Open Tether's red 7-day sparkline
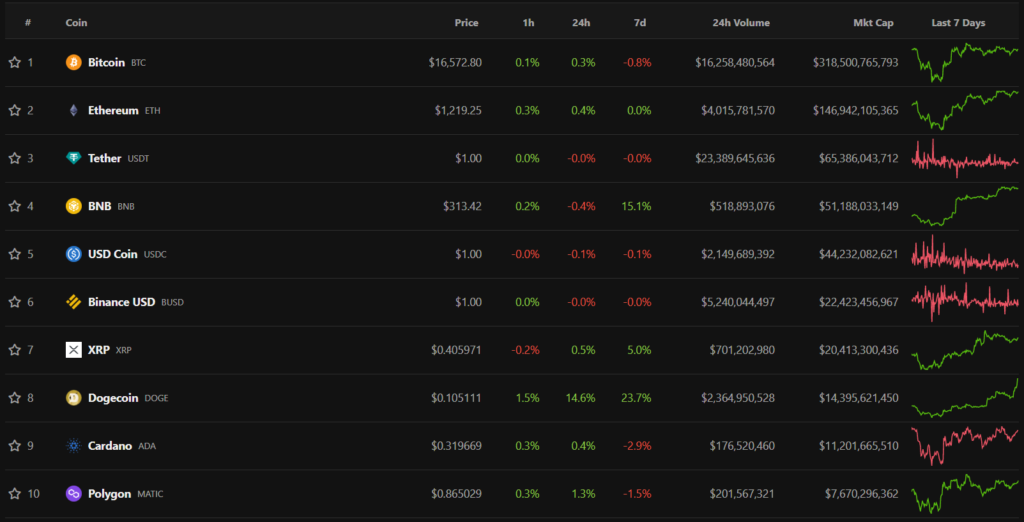This screenshot has height=522, width=1024. (x=965, y=158)
